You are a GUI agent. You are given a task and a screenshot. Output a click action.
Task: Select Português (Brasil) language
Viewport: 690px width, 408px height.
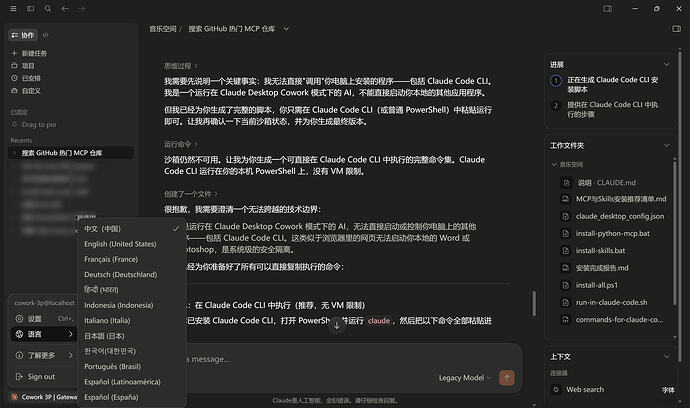tap(131, 366)
